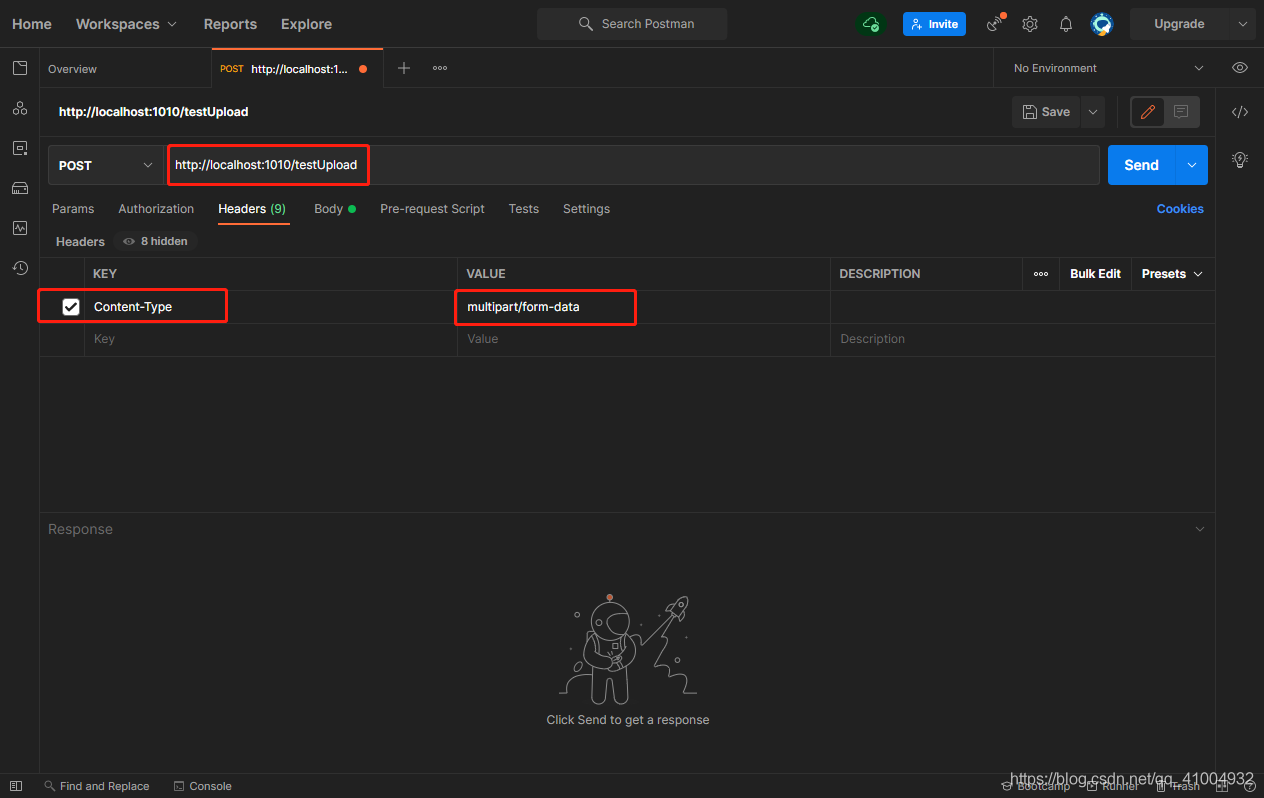Open environment quick look eye icon
This screenshot has height=798, width=1264.
click(1240, 68)
